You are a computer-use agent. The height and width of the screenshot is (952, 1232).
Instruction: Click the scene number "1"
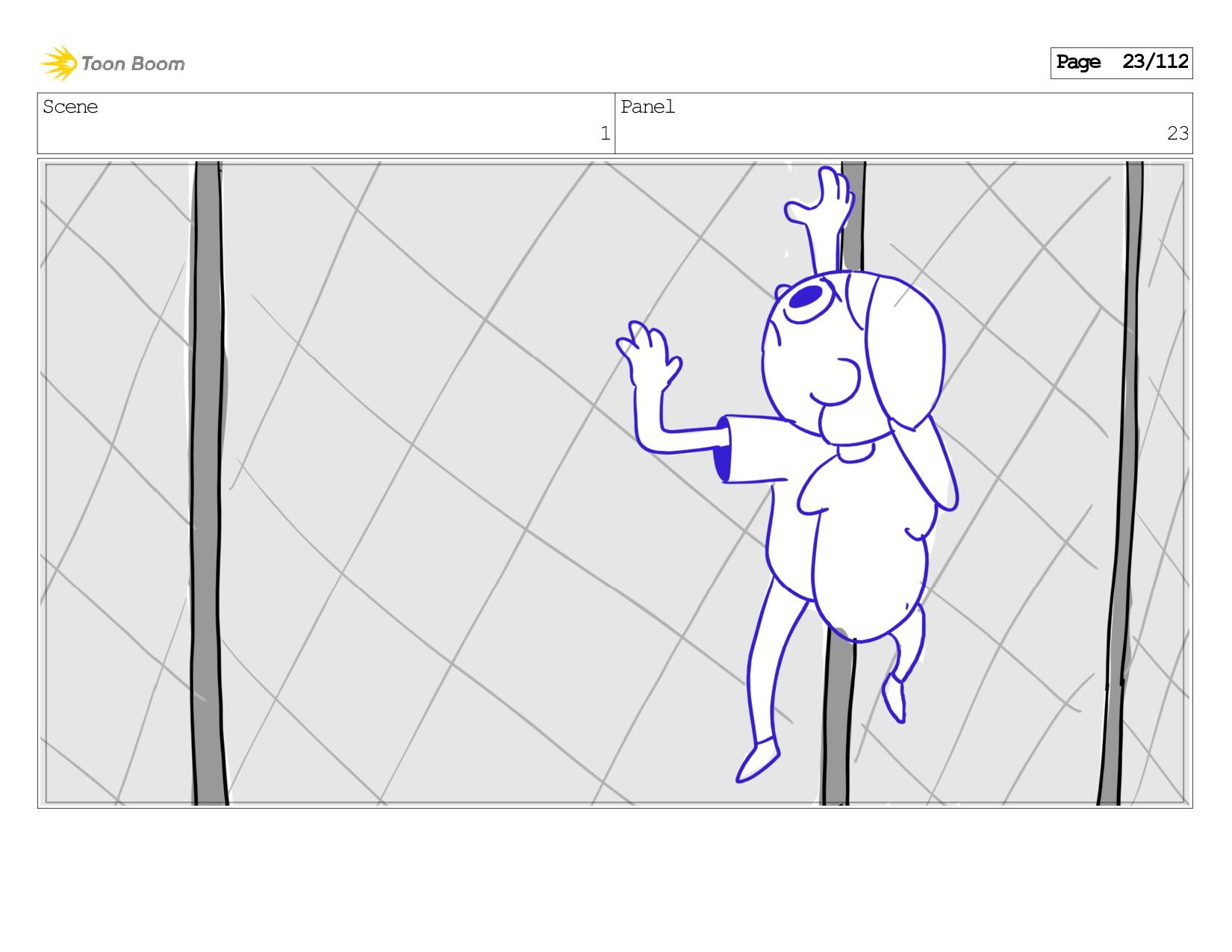point(605,134)
